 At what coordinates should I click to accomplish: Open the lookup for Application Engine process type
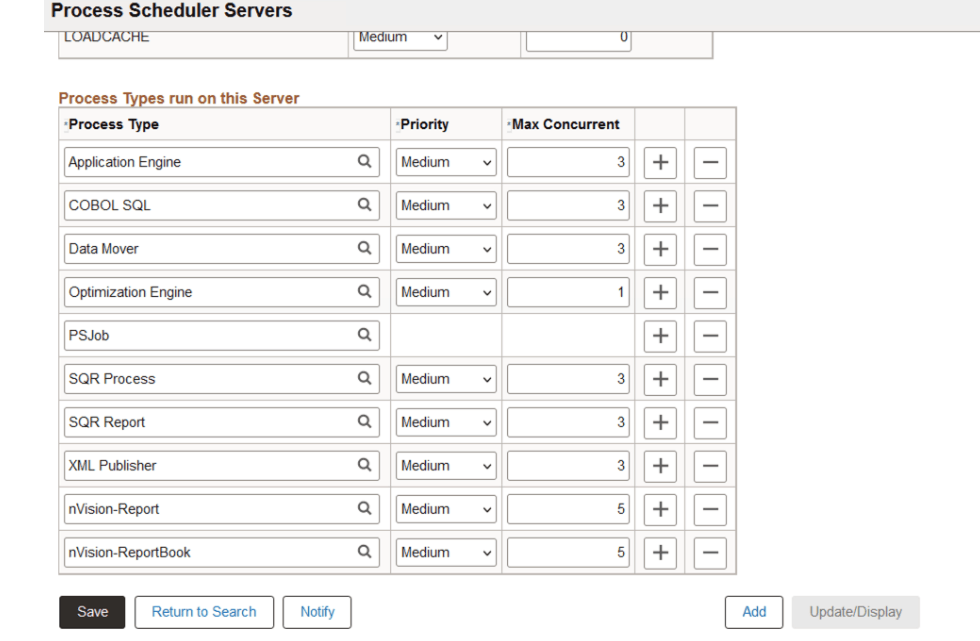pos(364,162)
